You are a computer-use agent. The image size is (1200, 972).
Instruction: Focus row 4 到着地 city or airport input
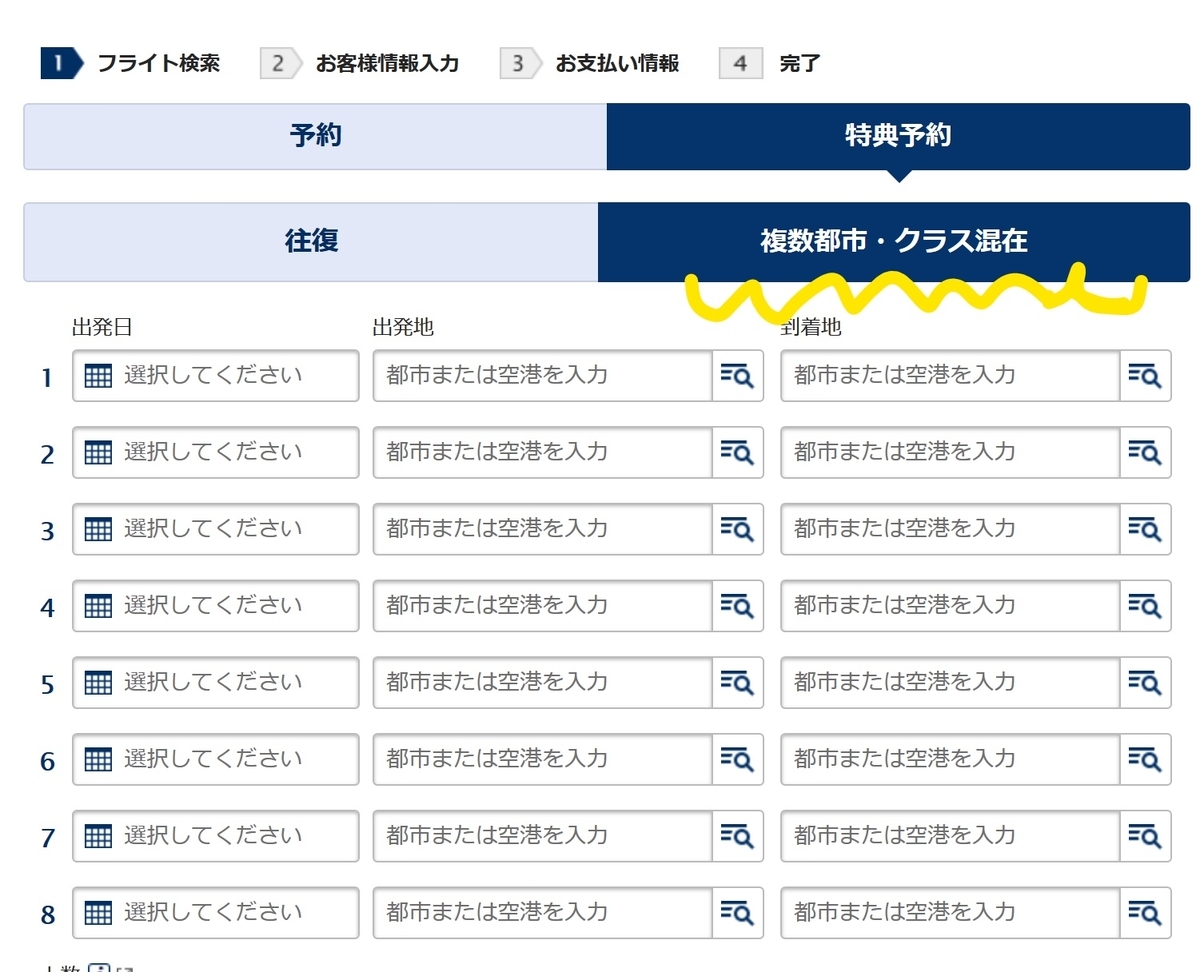point(949,605)
